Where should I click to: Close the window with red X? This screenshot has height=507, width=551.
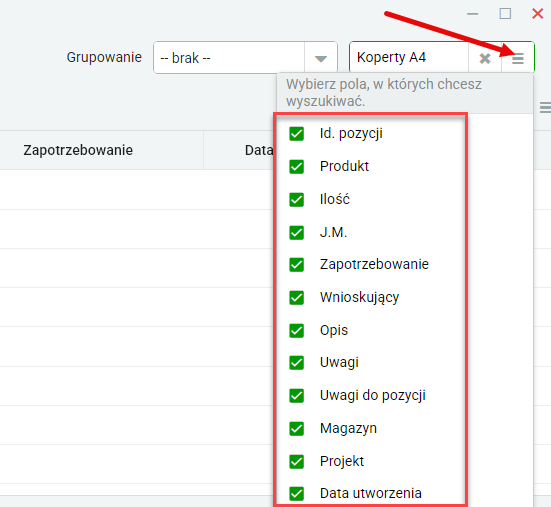click(x=538, y=14)
